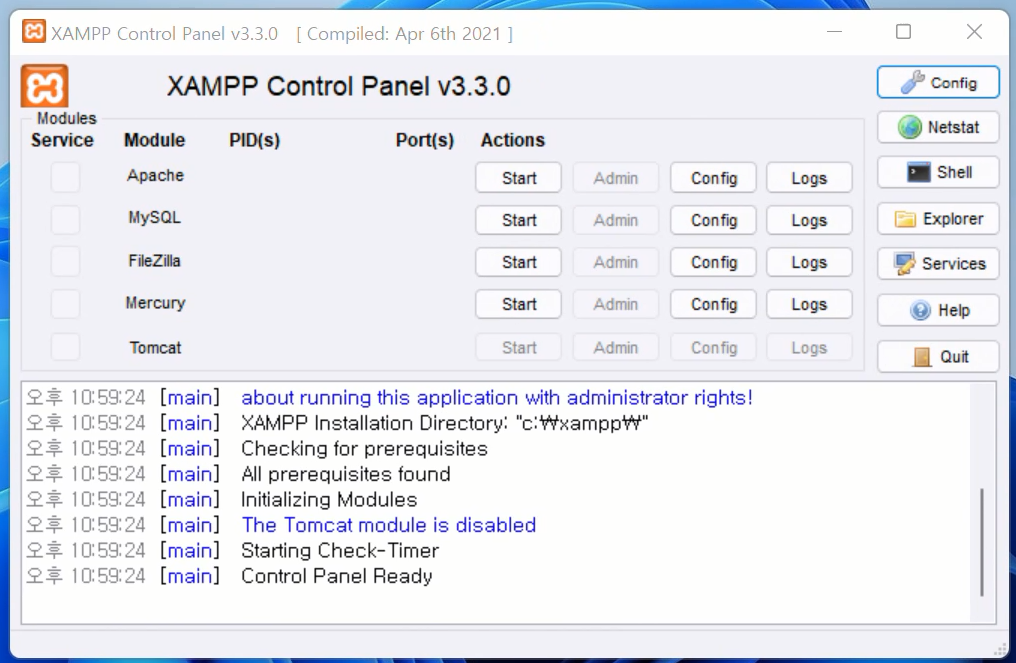Open Apache Config menu
This screenshot has width=1016, height=663.
tap(713, 178)
